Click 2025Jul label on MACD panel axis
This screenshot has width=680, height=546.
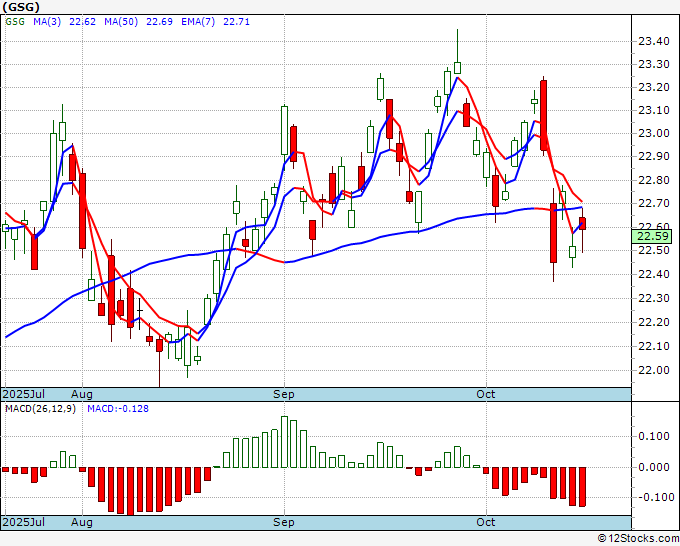click(24, 522)
